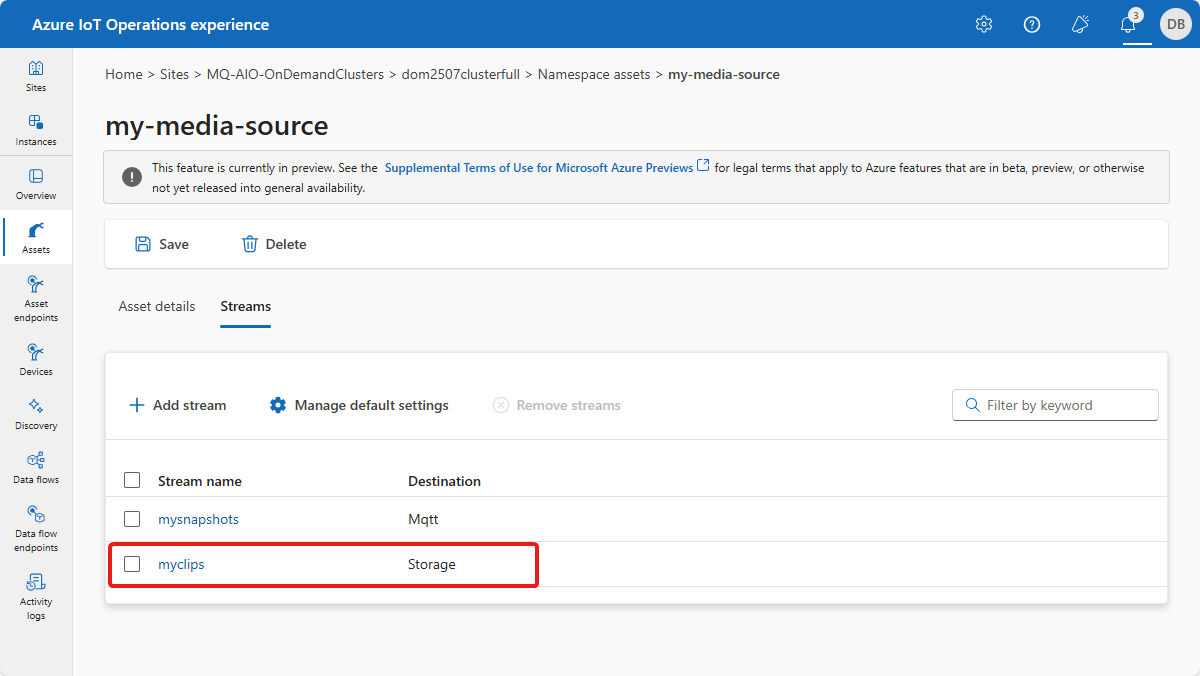Image resolution: width=1200 pixels, height=676 pixels.
Task: Go to Home breadcrumb
Action: pos(124,74)
